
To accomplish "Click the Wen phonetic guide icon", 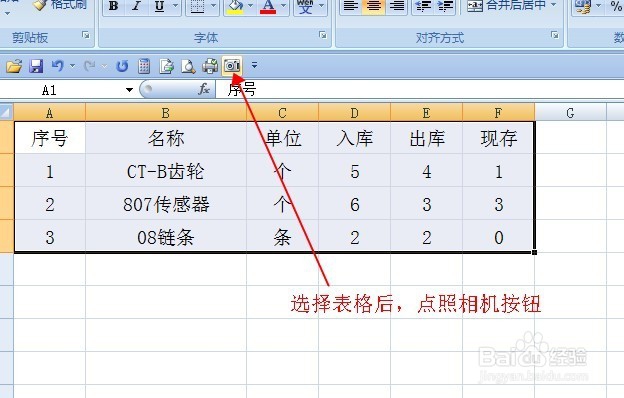I will pyautogui.click(x=305, y=6).
